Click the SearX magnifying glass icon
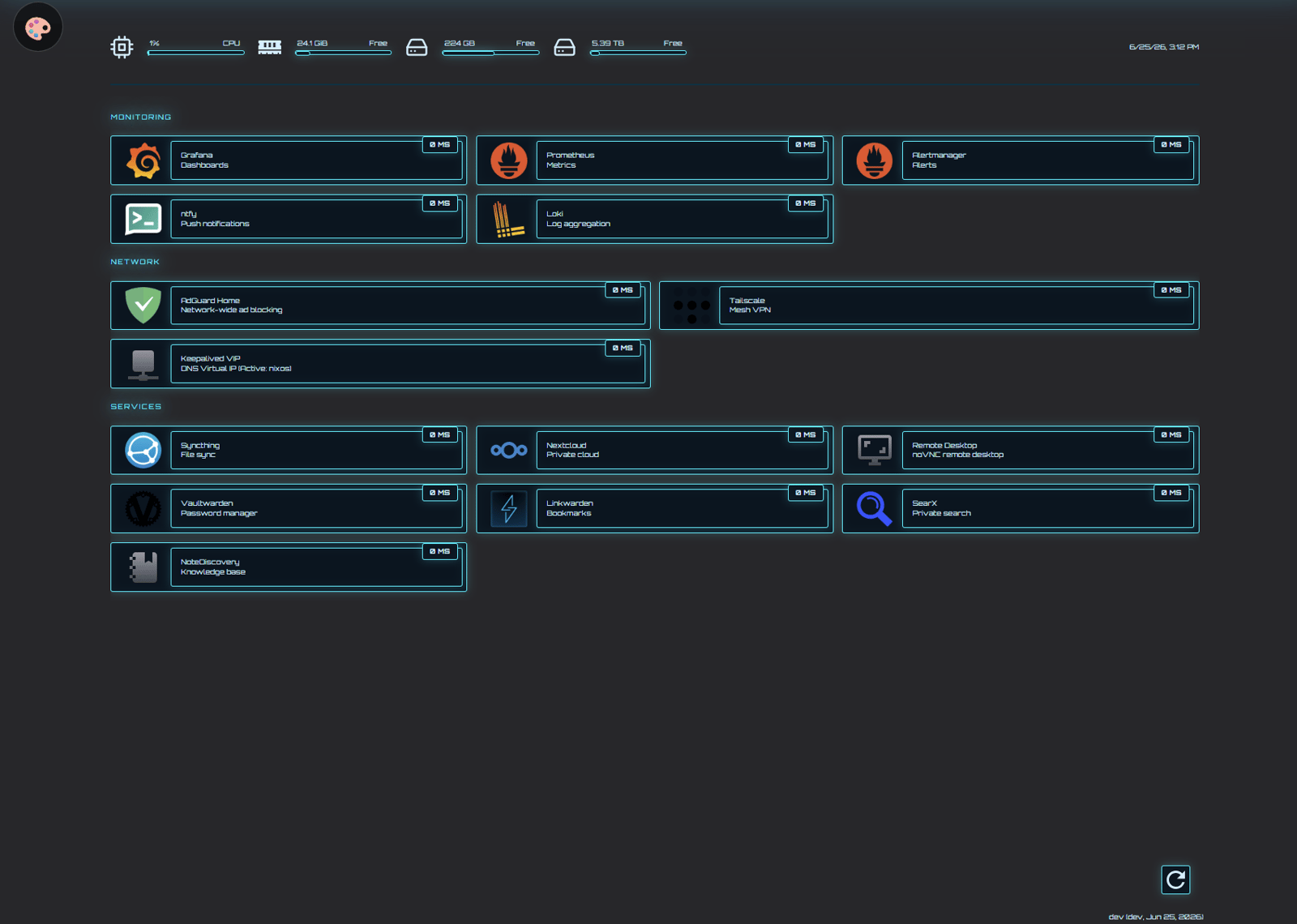This screenshot has height=924, width=1297. point(875,508)
